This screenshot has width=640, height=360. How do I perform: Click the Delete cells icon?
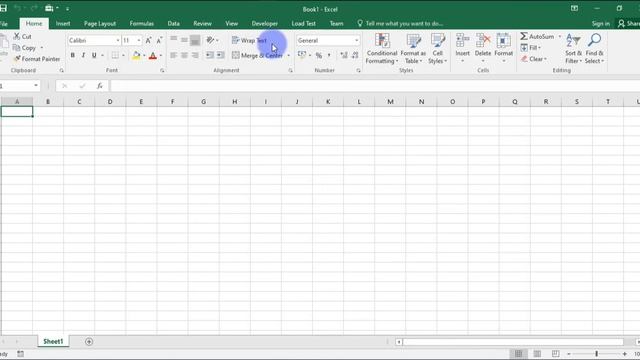[x=483, y=41]
